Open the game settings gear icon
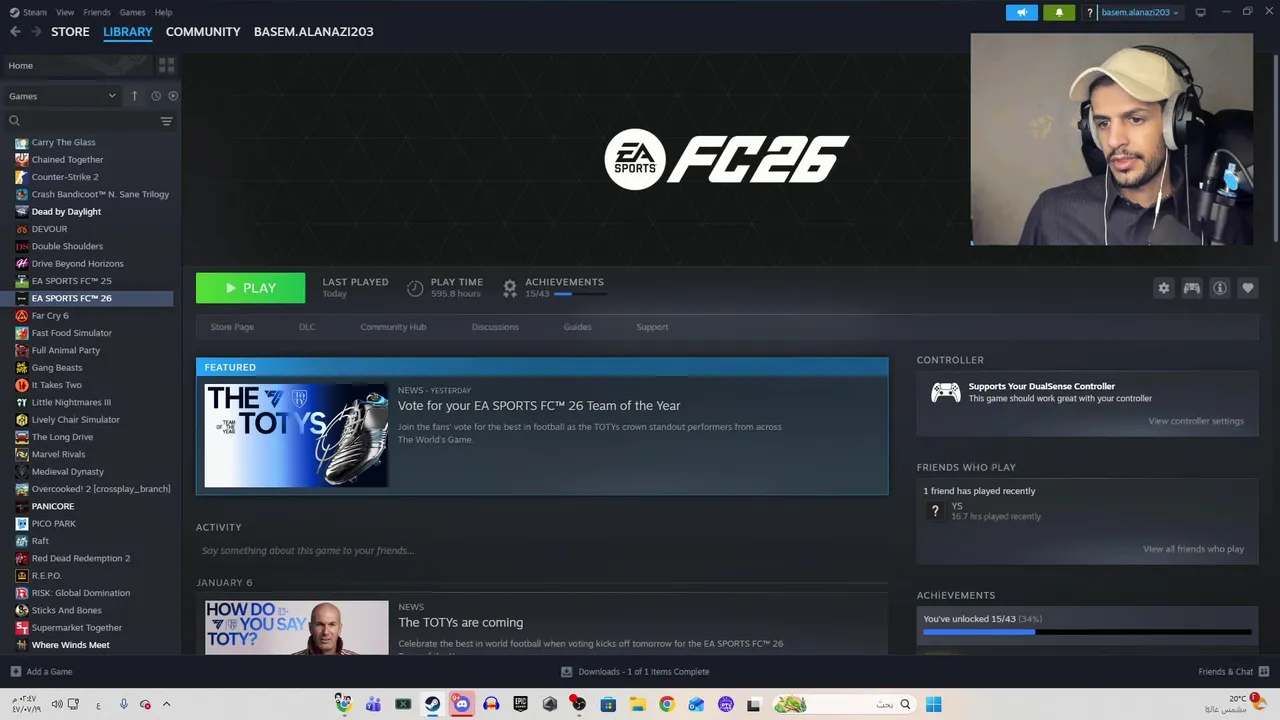Screen dimensions: 1280x720 pos(1164,288)
